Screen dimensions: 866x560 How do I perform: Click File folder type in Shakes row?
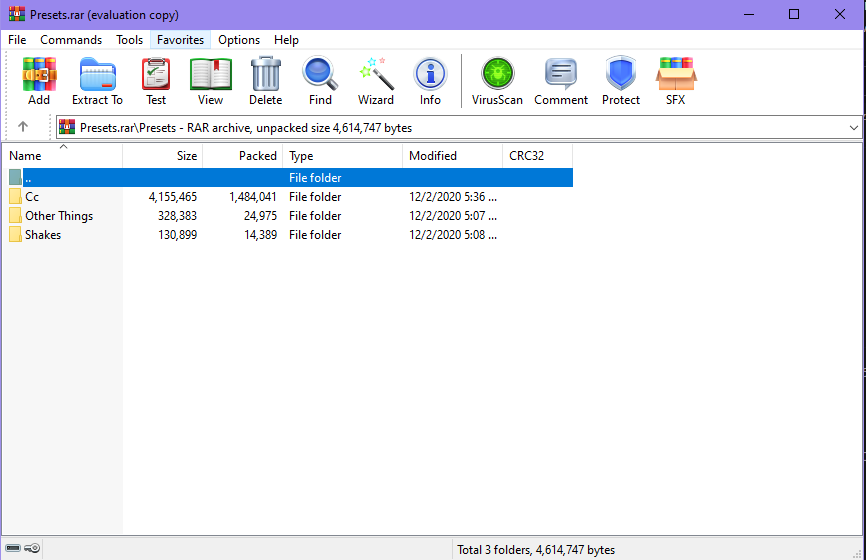click(x=315, y=235)
